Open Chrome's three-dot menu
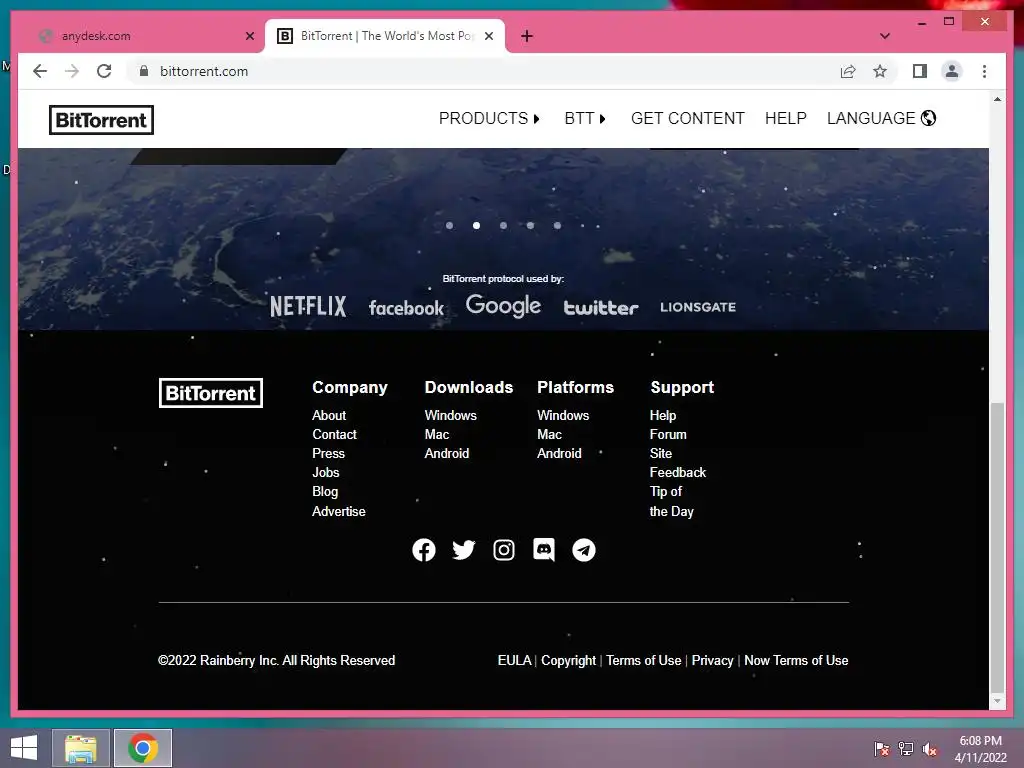 point(984,71)
